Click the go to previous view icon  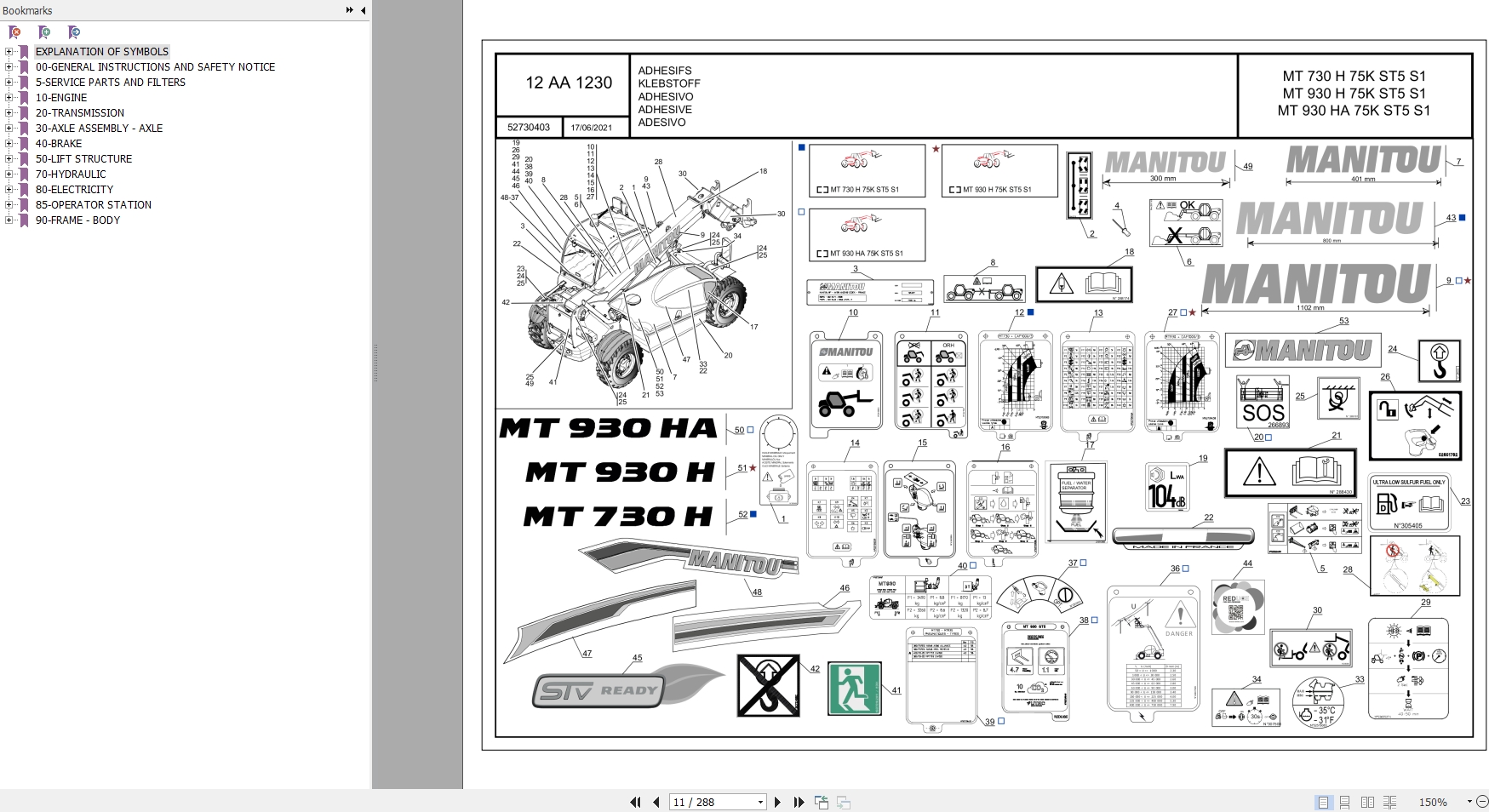click(x=822, y=802)
